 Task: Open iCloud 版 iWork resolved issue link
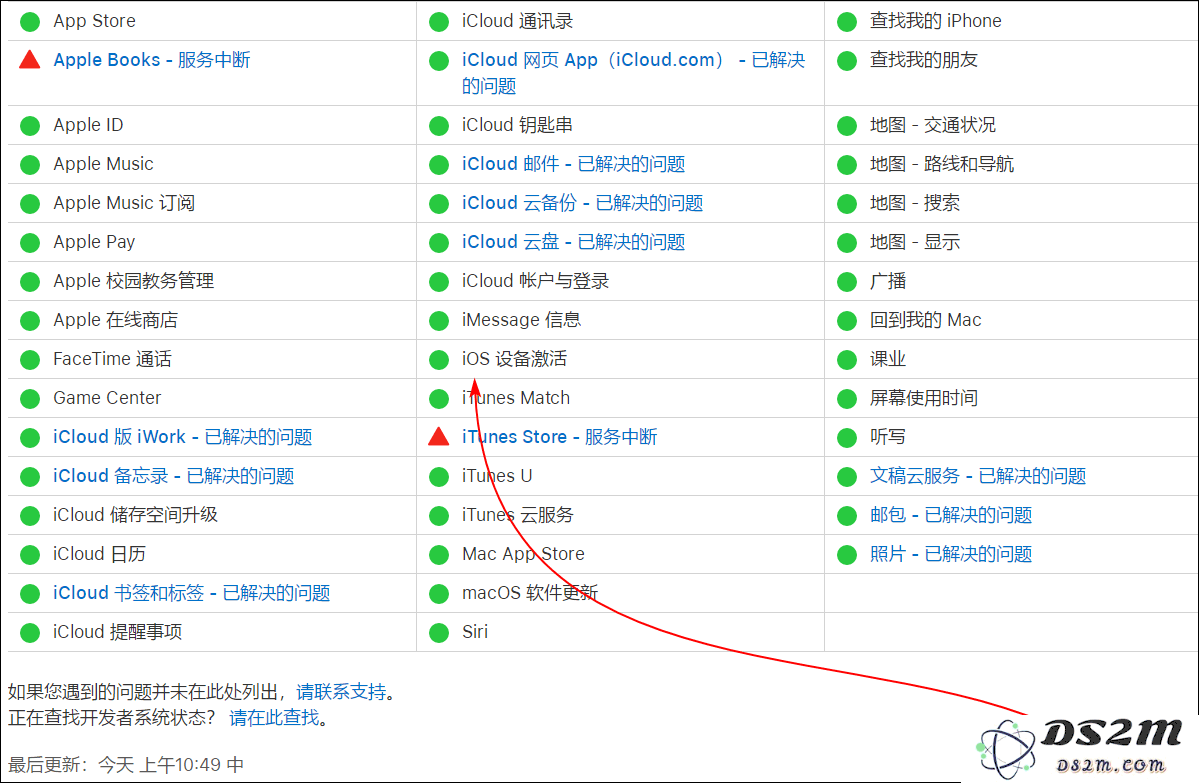[183, 437]
